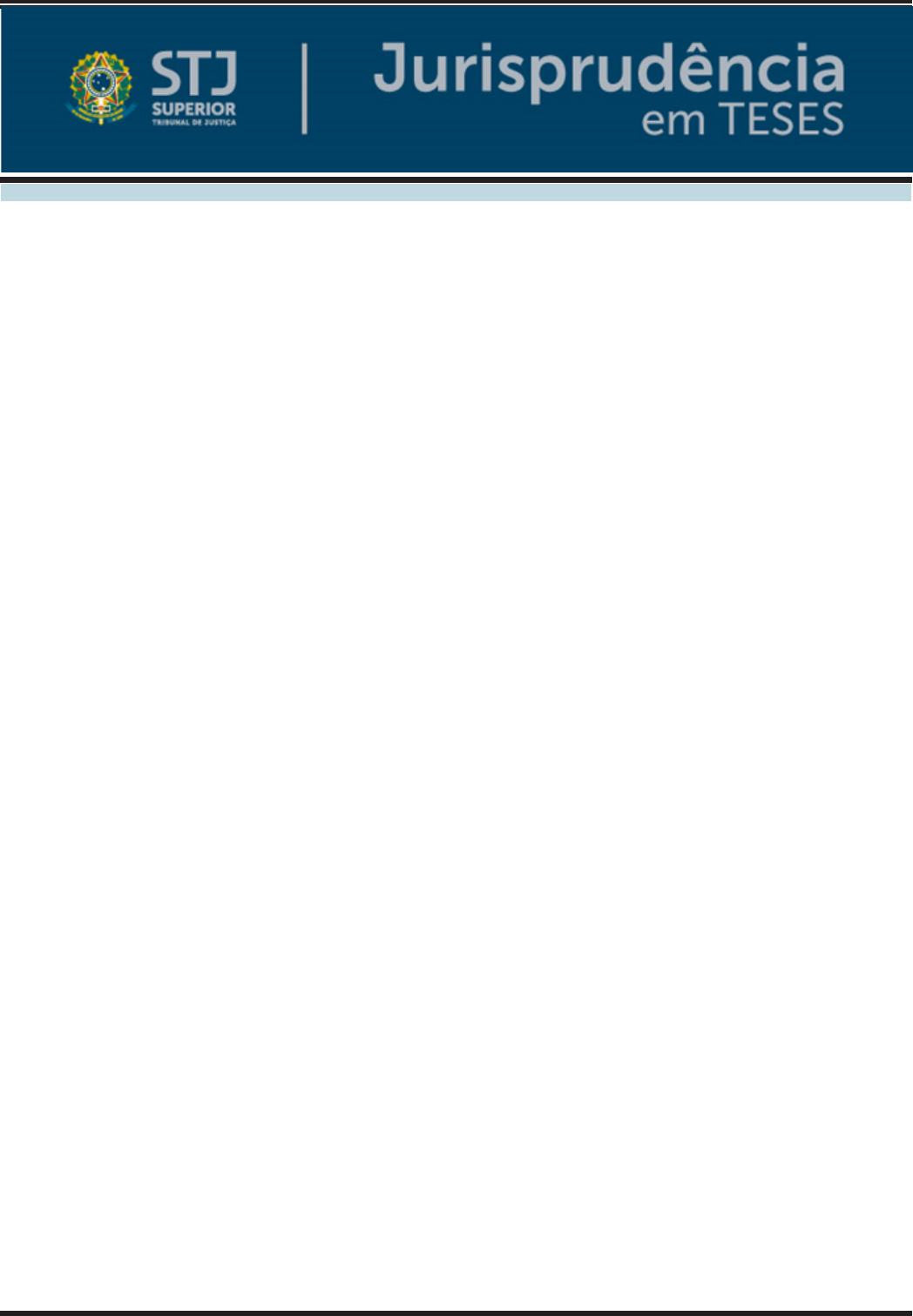Click the letter J of Jurisprudência
The image size is (913, 1316).
point(392,66)
